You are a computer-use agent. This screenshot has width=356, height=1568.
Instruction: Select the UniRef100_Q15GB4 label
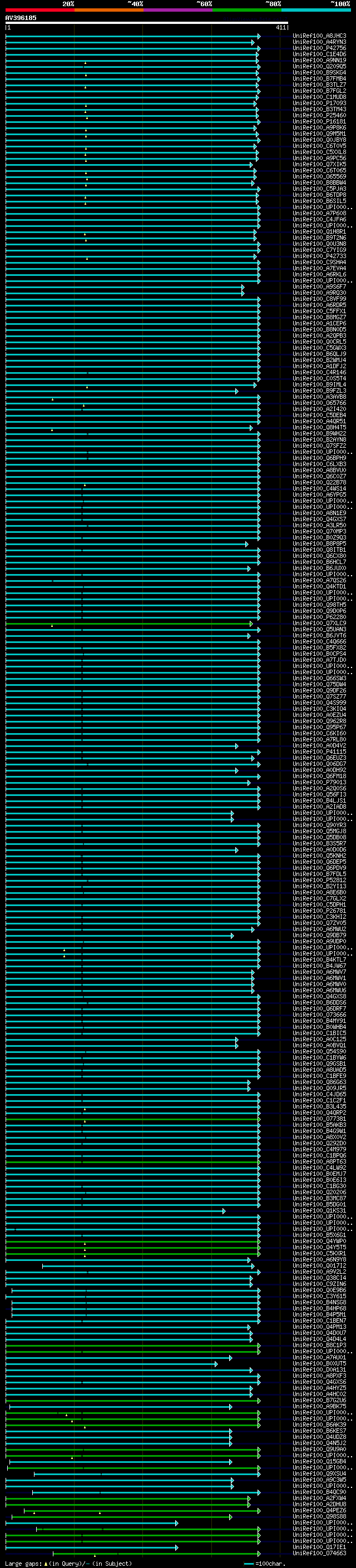(x=319, y=1461)
